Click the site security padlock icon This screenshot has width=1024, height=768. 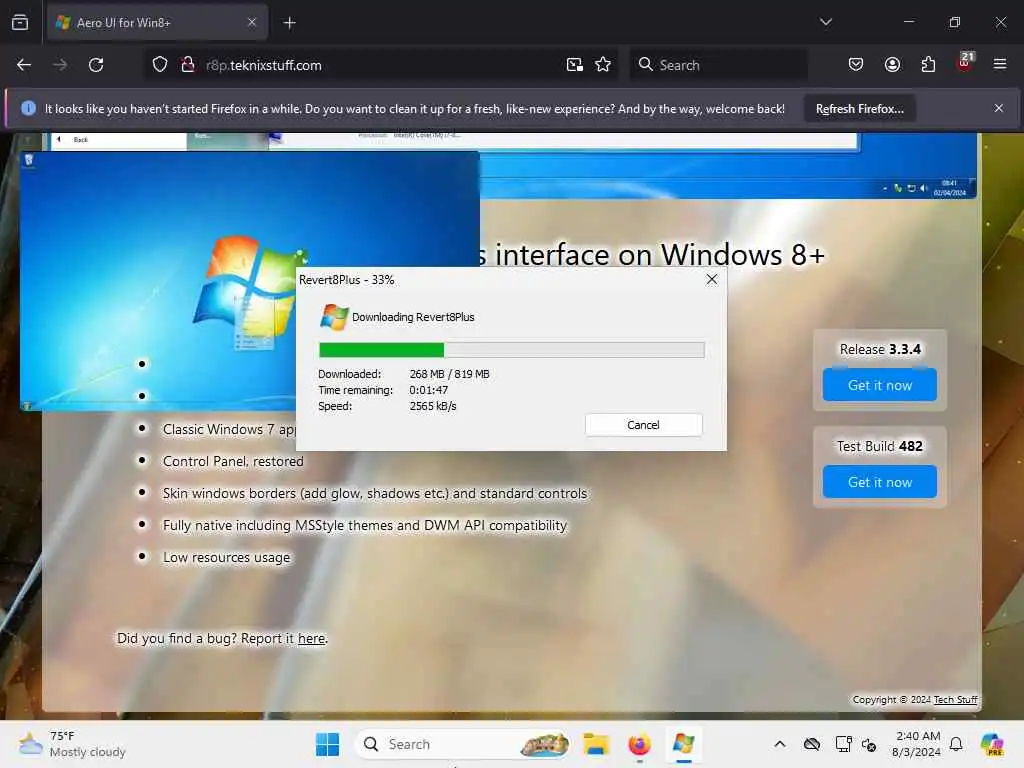(x=188, y=65)
